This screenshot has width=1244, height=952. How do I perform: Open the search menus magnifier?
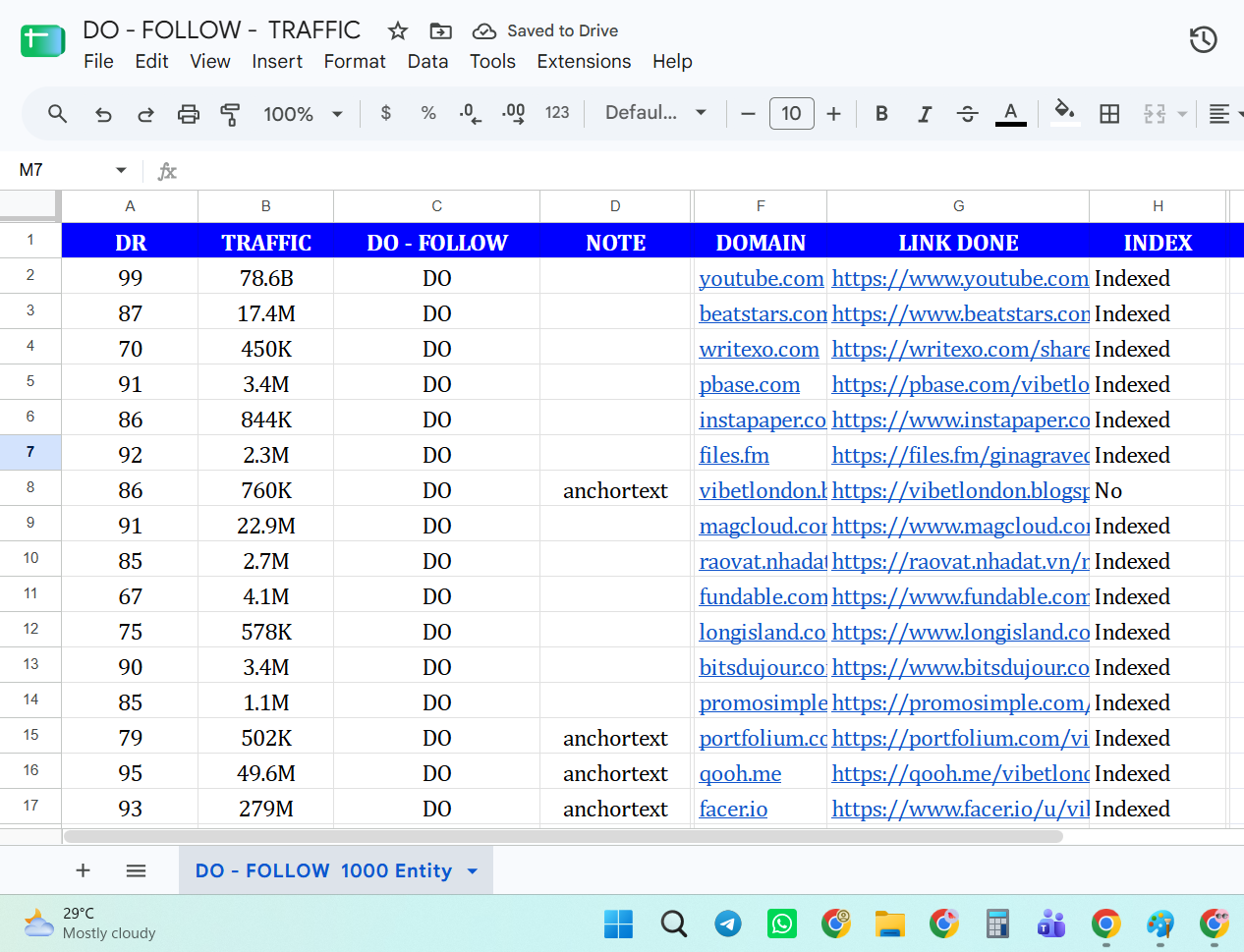pyautogui.click(x=57, y=114)
